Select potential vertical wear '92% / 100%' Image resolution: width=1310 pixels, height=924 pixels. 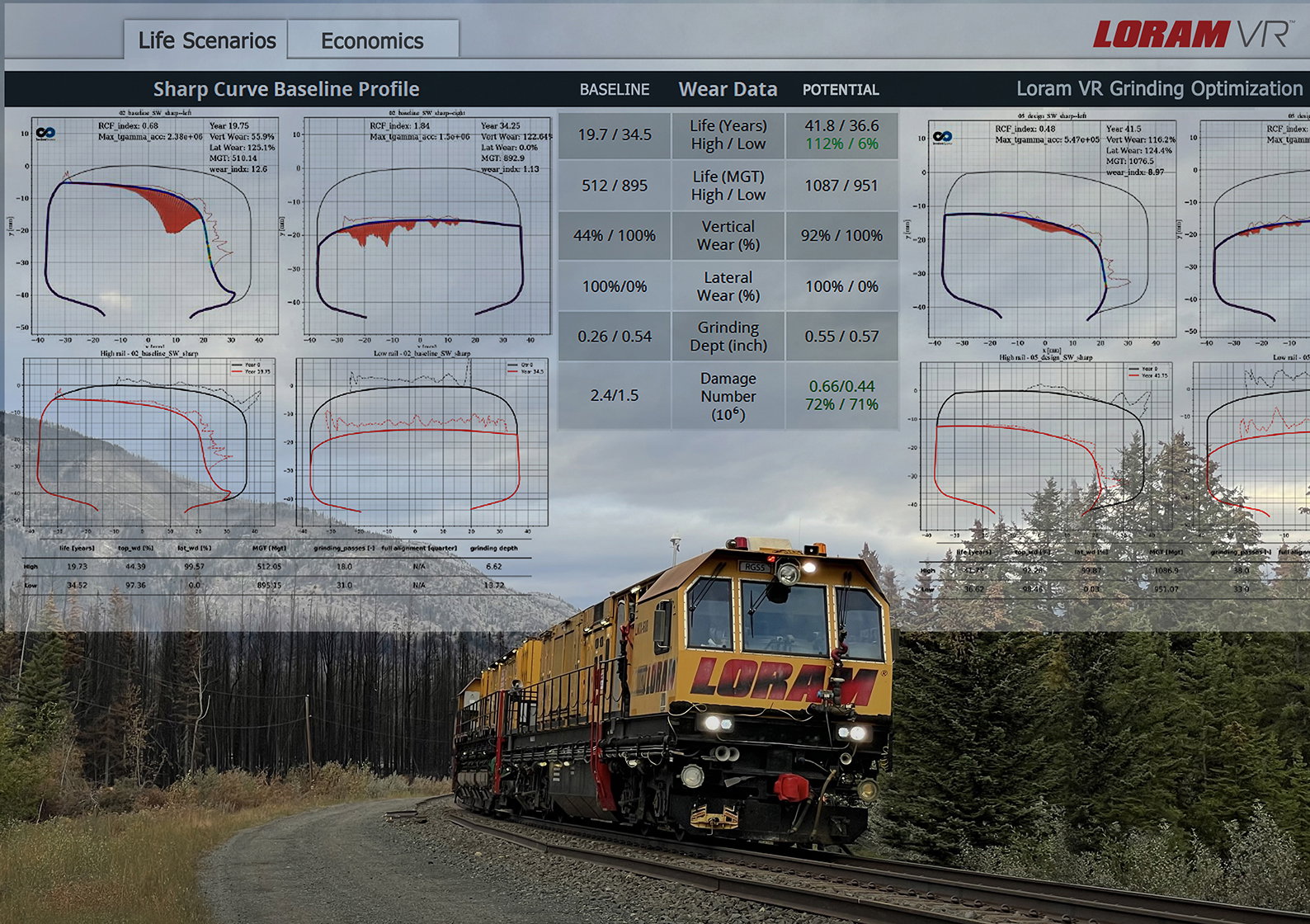pyautogui.click(x=842, y=235)
